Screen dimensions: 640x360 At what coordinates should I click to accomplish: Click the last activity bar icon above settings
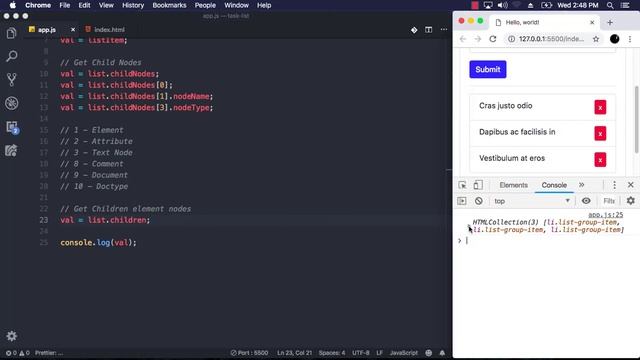11,151
